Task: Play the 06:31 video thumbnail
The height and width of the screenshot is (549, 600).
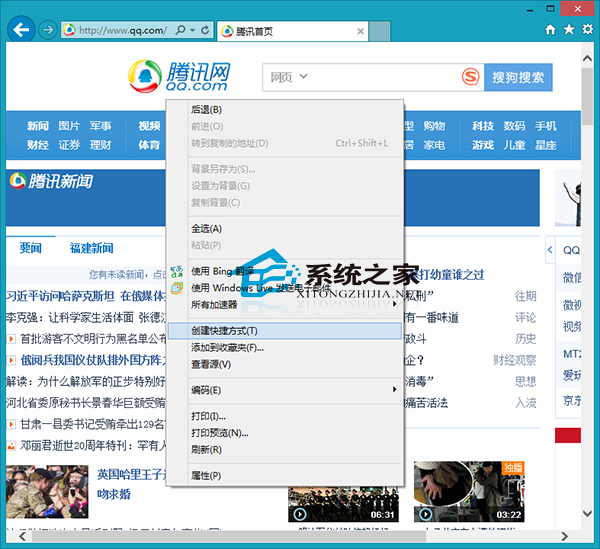Action: pyautogui.click(x=343, y=504)
